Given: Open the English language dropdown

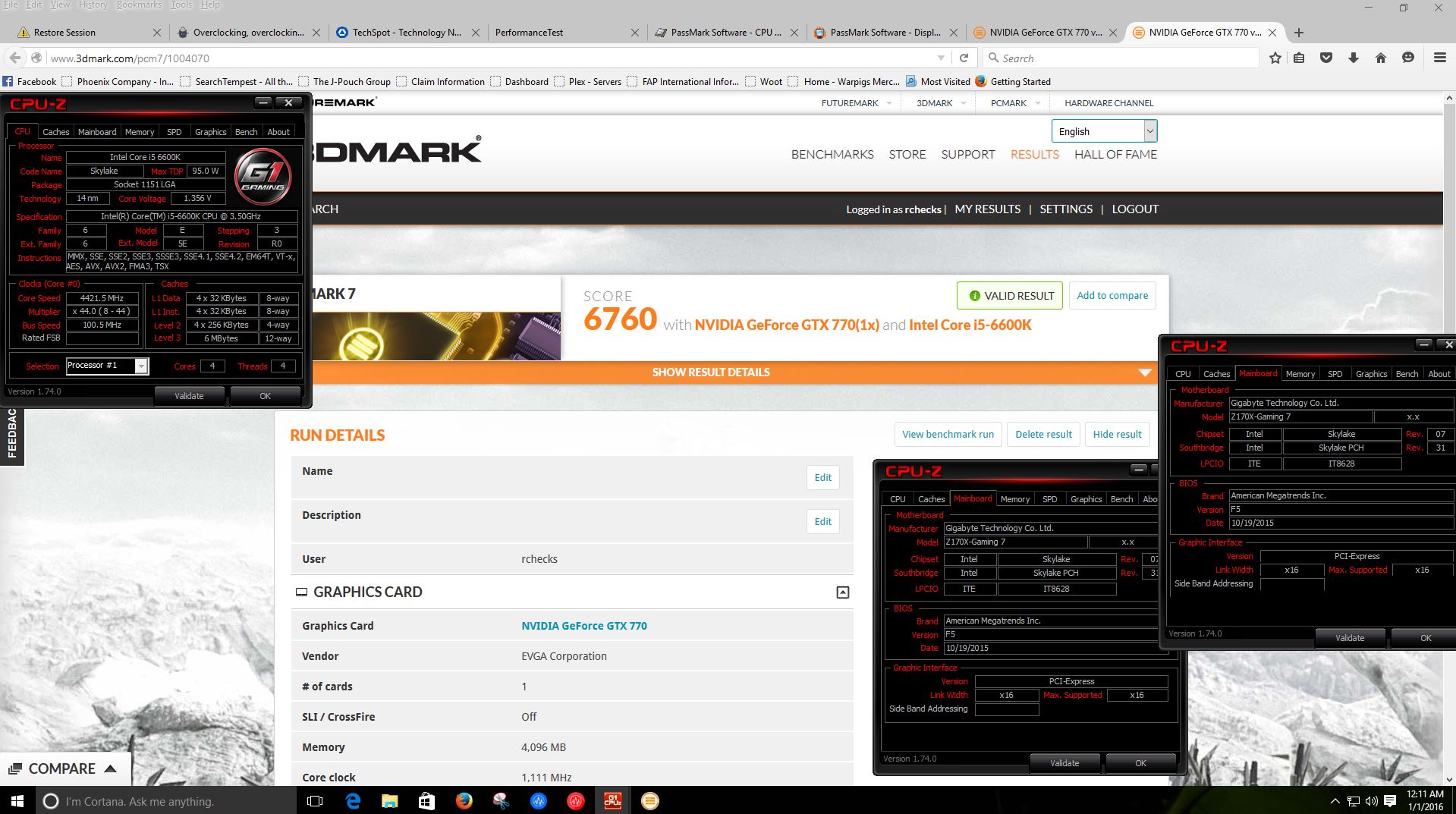Looking at the screenshot, I should (1104, 131).
